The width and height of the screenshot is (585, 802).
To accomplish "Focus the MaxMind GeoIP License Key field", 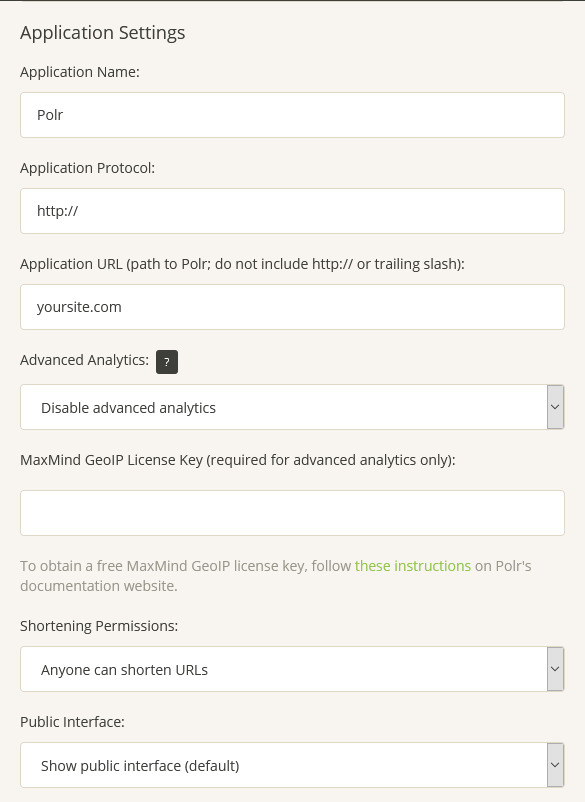I will coord(292,512).
